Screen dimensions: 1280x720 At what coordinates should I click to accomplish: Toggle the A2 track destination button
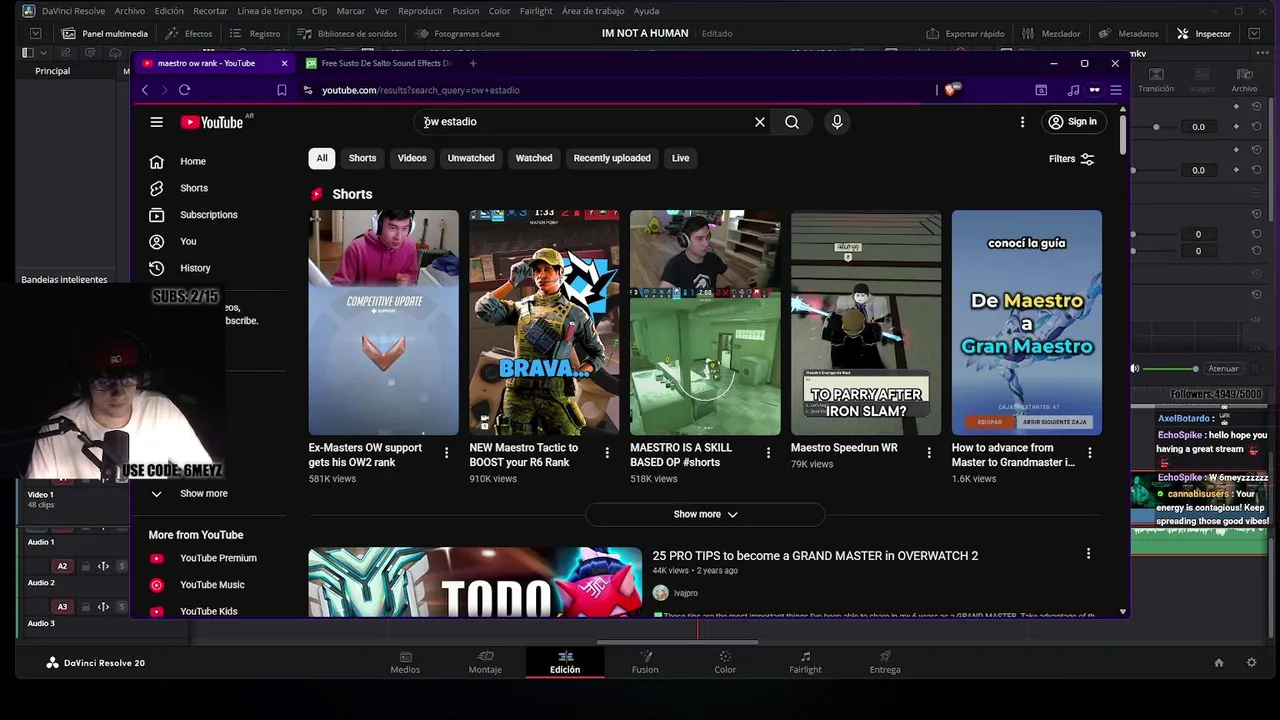pyautogui.click(x=62, y=566)
